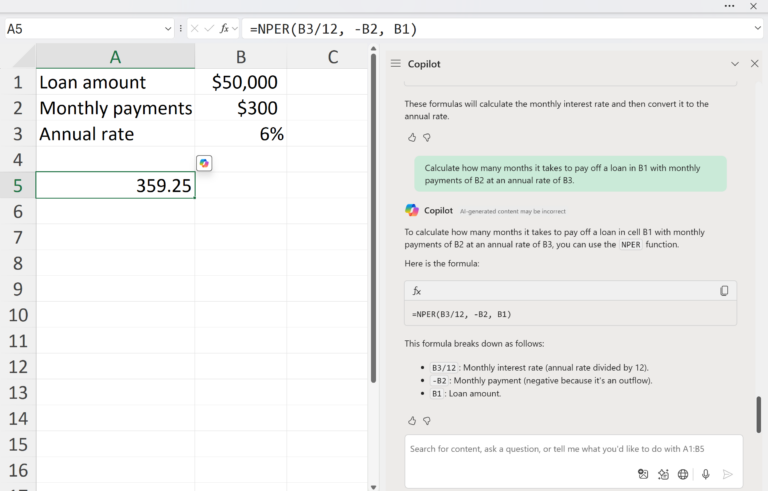Select column A header
The image size is (768, 491).
coord(115,57)
